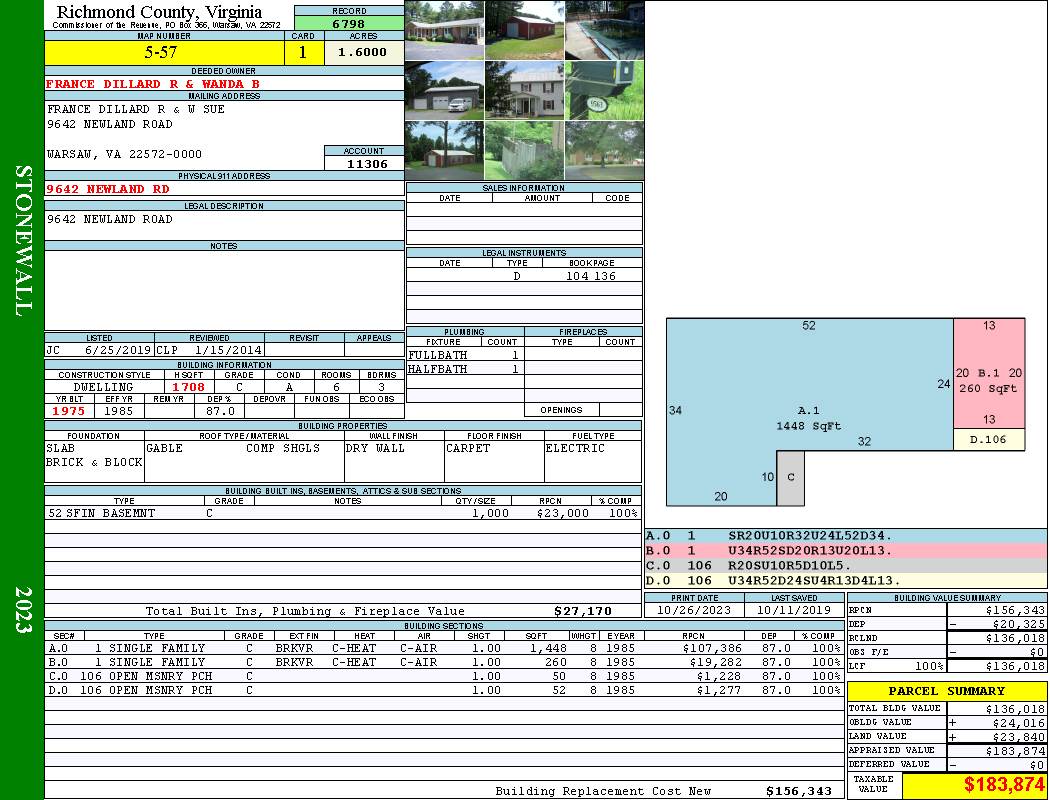Open the swimming pool photo

tap(604, 30)
